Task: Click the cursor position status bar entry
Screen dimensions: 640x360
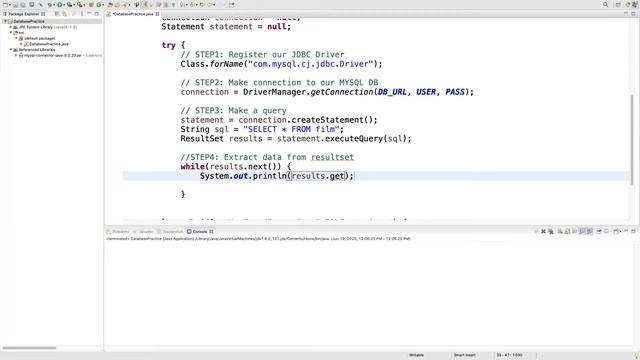Action: [x=509, y=355]
